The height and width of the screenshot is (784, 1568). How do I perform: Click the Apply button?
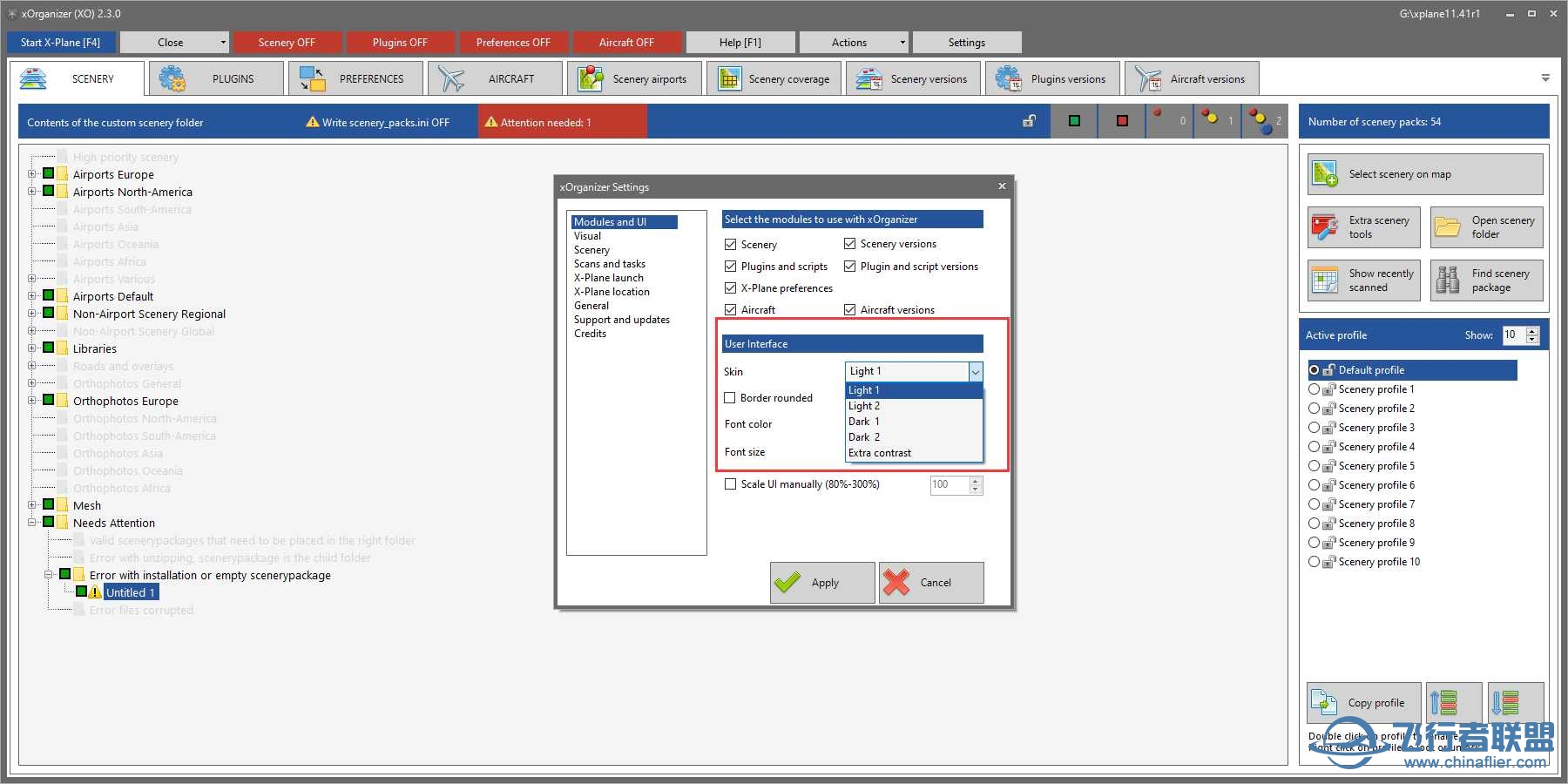822,583
